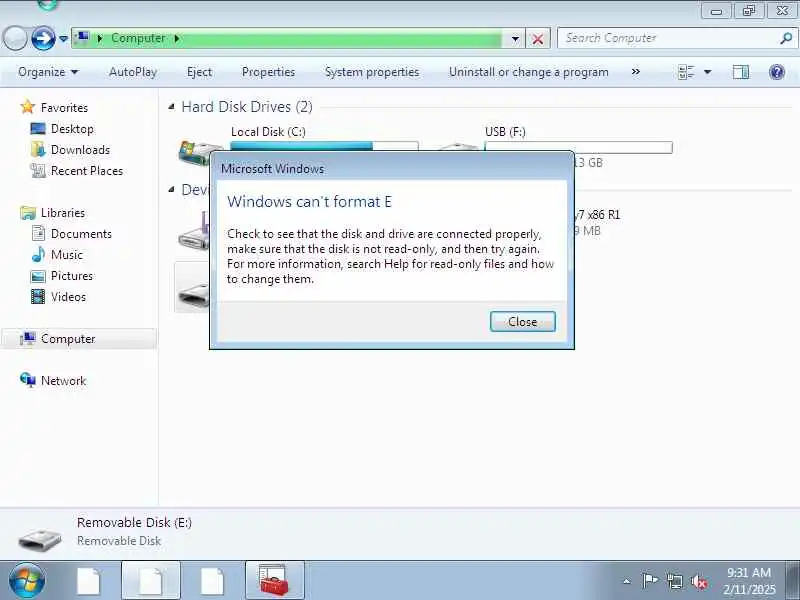Collapse the Devices with Removable Storage group
The width and height of the screenshot is (800, 600).
[x=172, y=190]
